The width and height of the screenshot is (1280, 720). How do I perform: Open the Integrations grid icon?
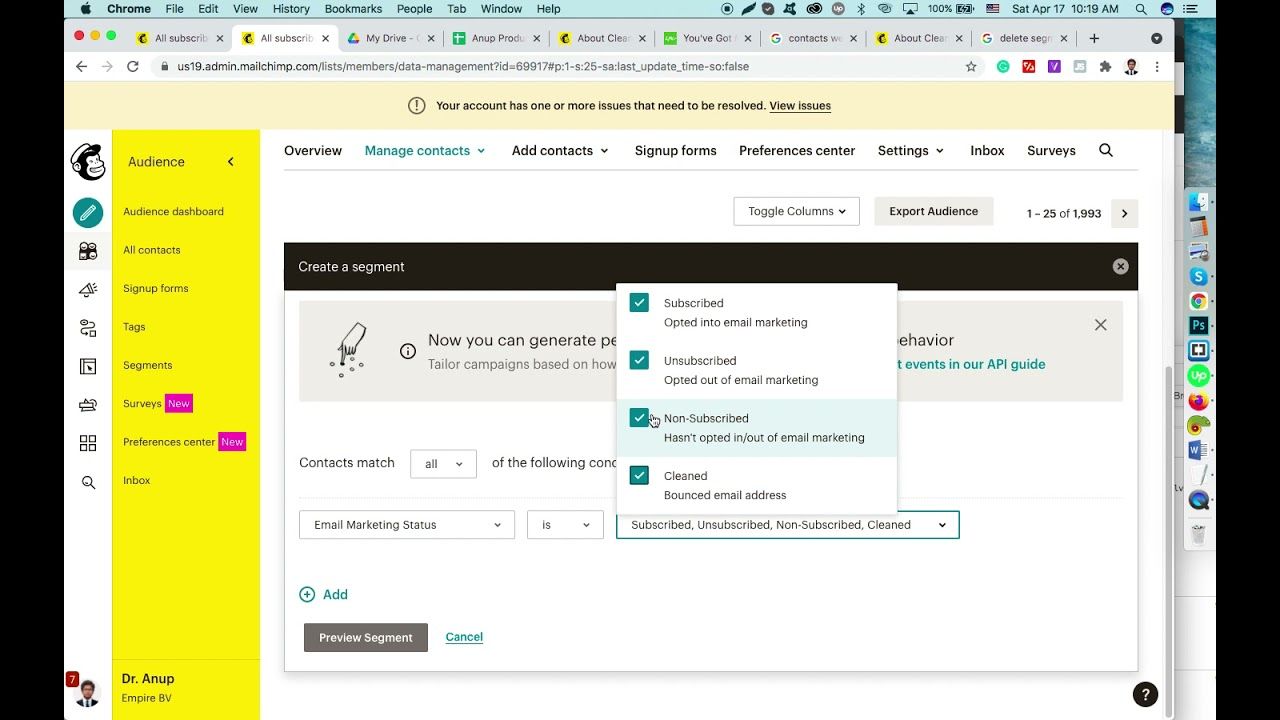[x=88, y=443]
